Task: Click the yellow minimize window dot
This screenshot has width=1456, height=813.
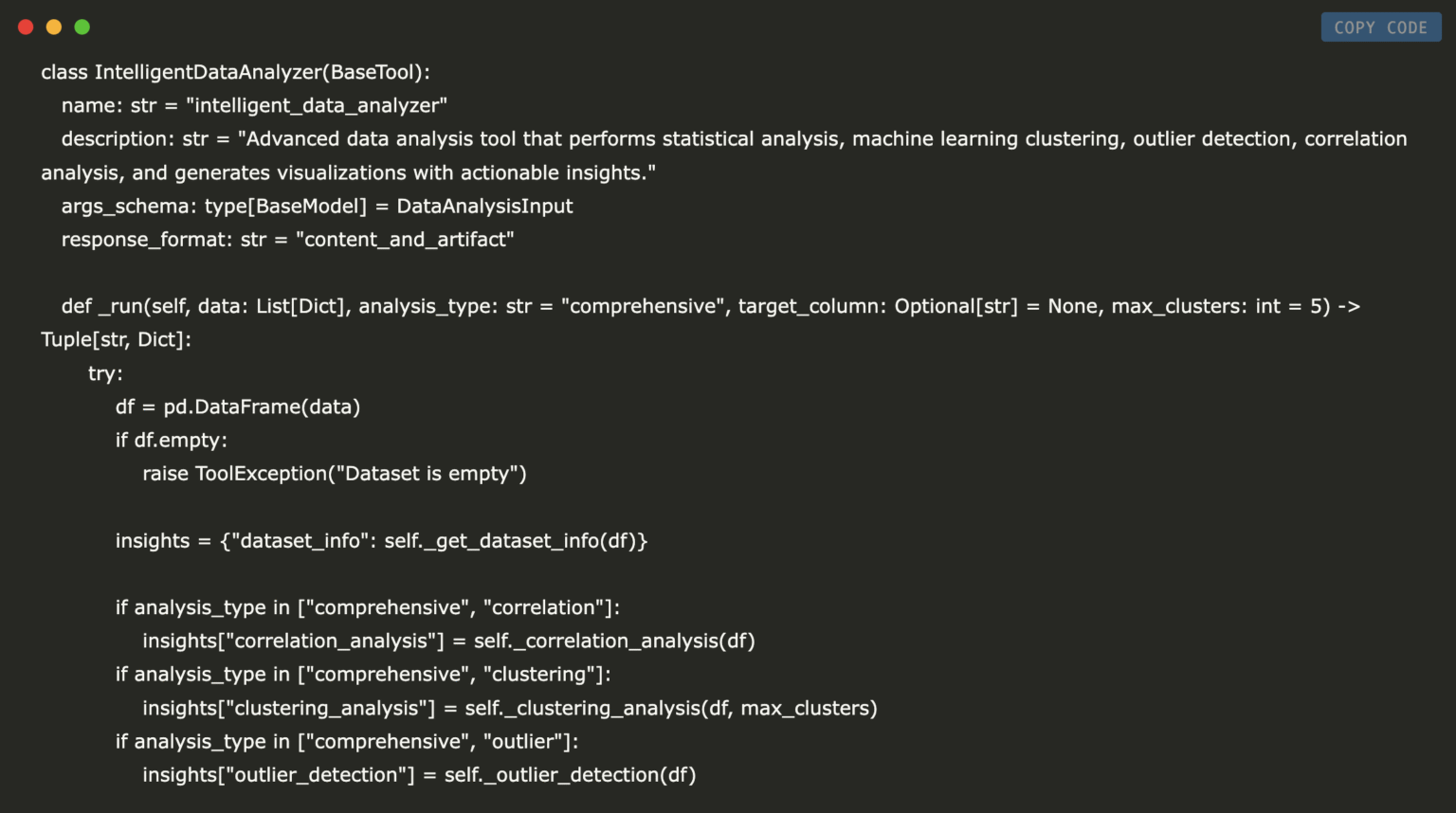Action: (x=54, y=27)
